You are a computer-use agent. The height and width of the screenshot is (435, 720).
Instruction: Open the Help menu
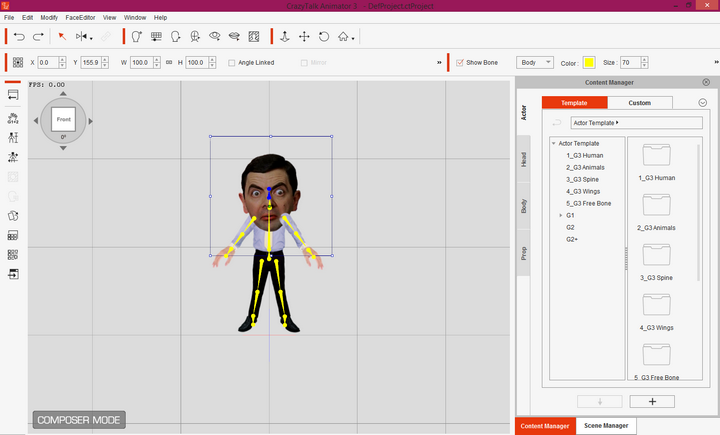click(160, 17)
